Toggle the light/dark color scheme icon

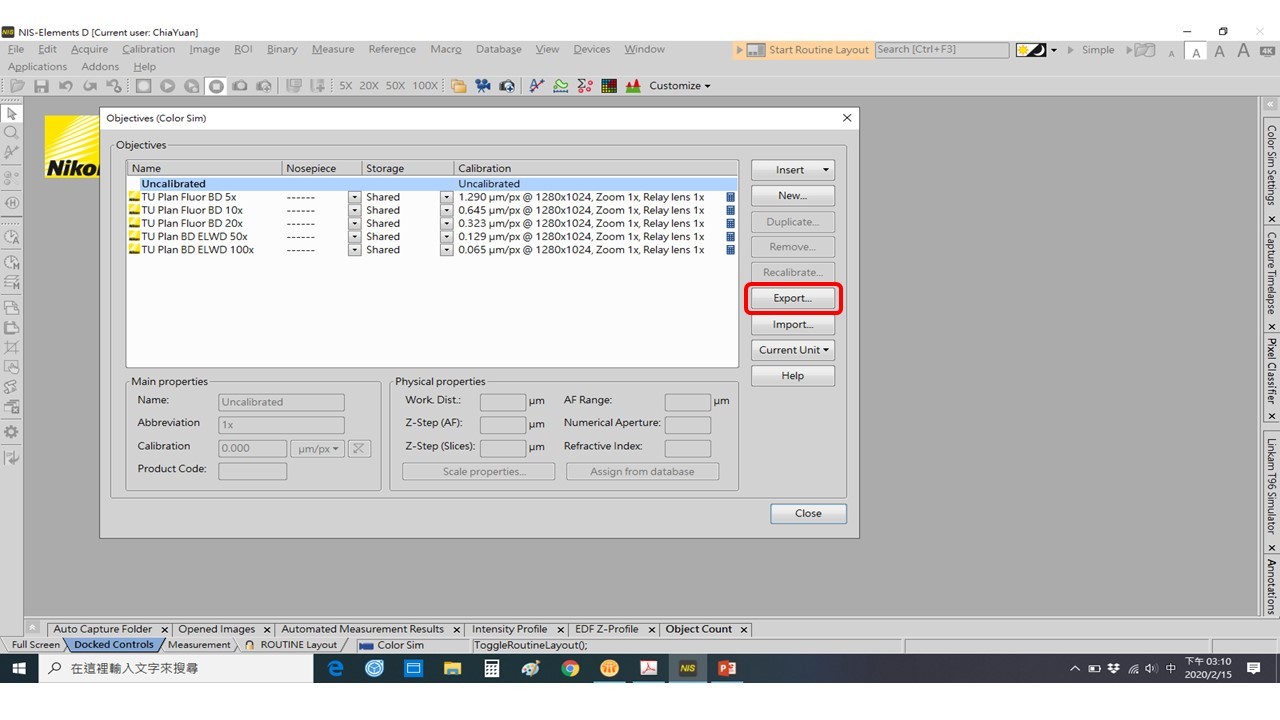tap(1031, 50)
